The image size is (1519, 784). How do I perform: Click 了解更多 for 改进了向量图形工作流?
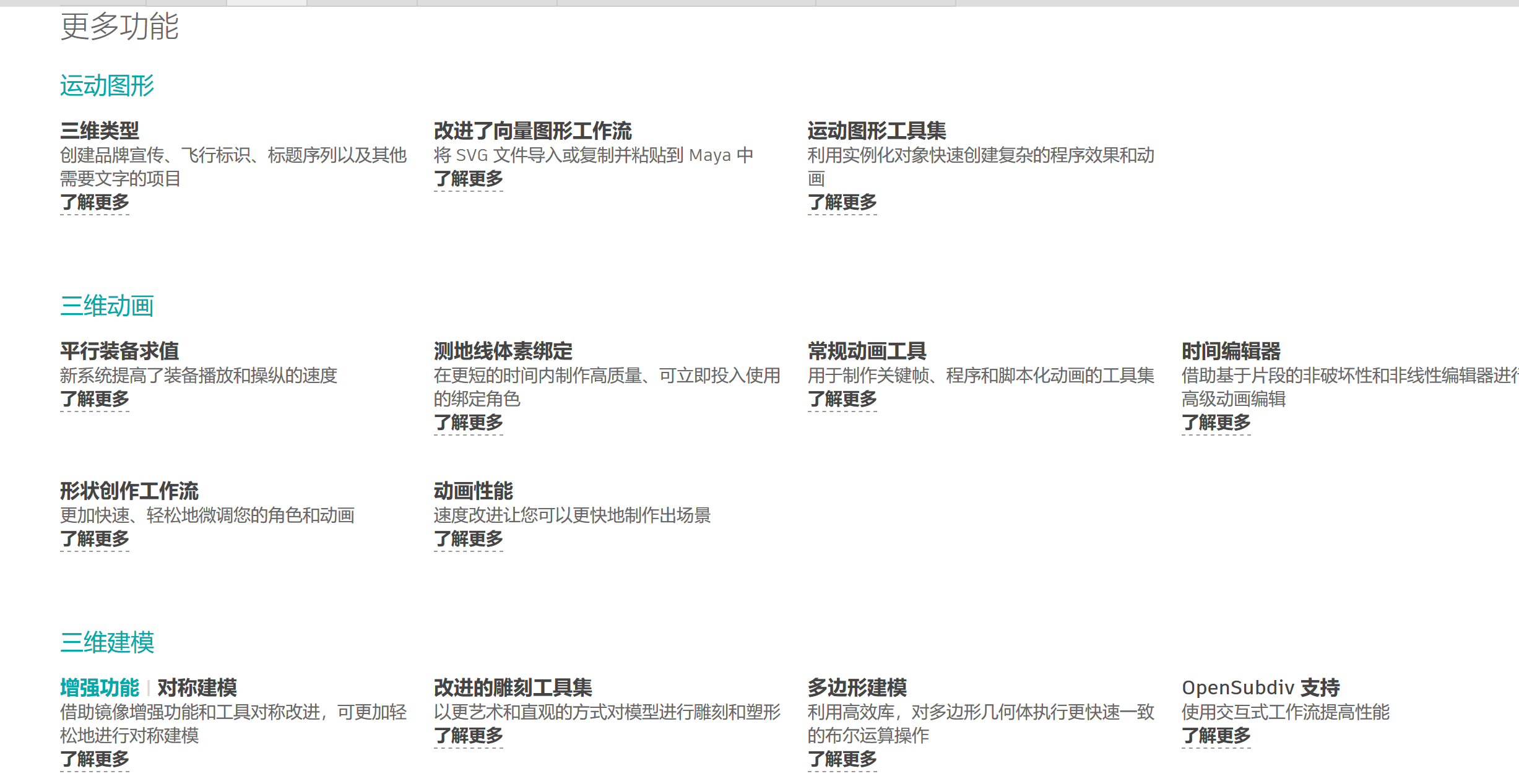469,179
